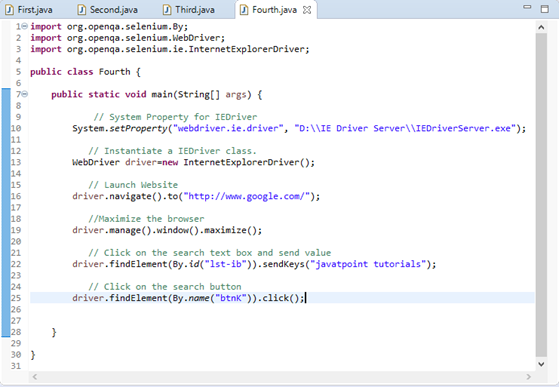The image size is (559, 387).
Task: Click the Java file icon on Fourth.java tab
Action: pos(244,10)
